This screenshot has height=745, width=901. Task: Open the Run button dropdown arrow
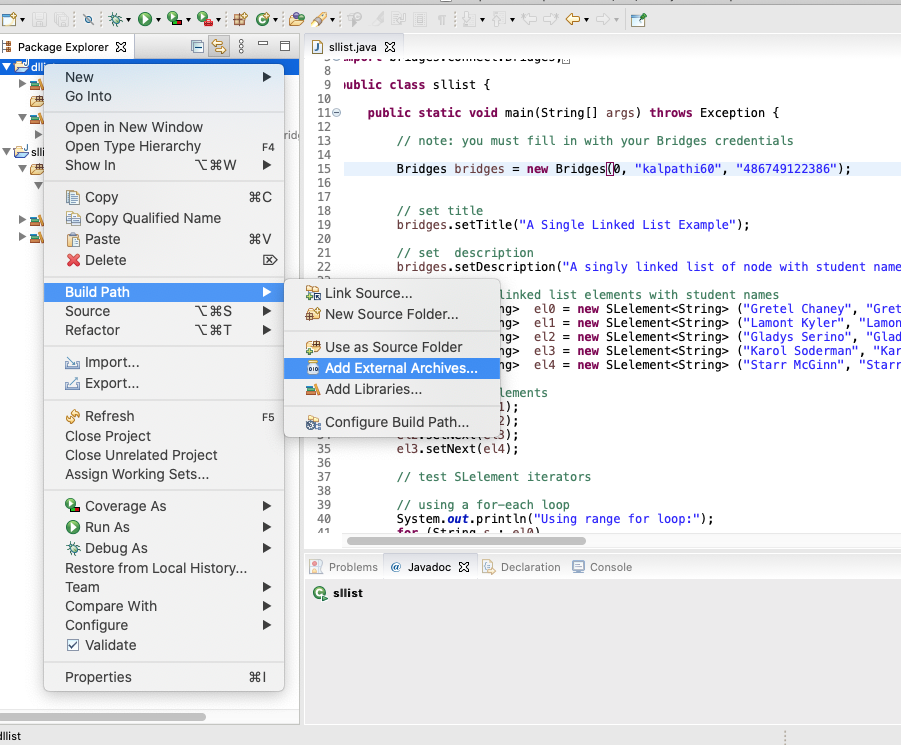[x=158, y=20]
